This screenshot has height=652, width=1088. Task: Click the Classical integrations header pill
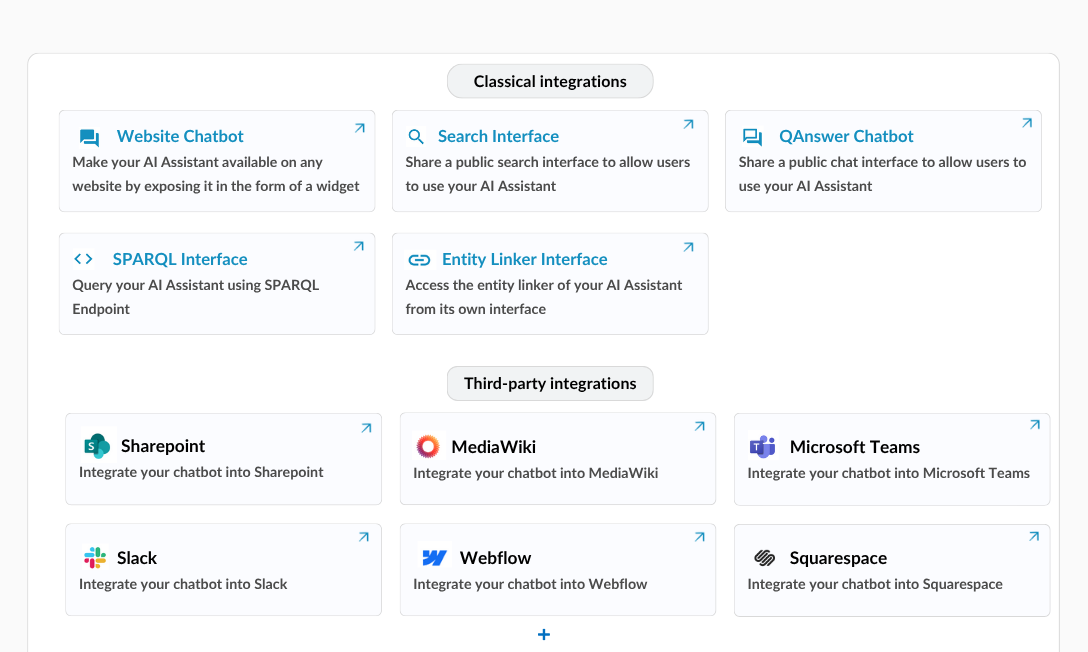coord(549,81)
